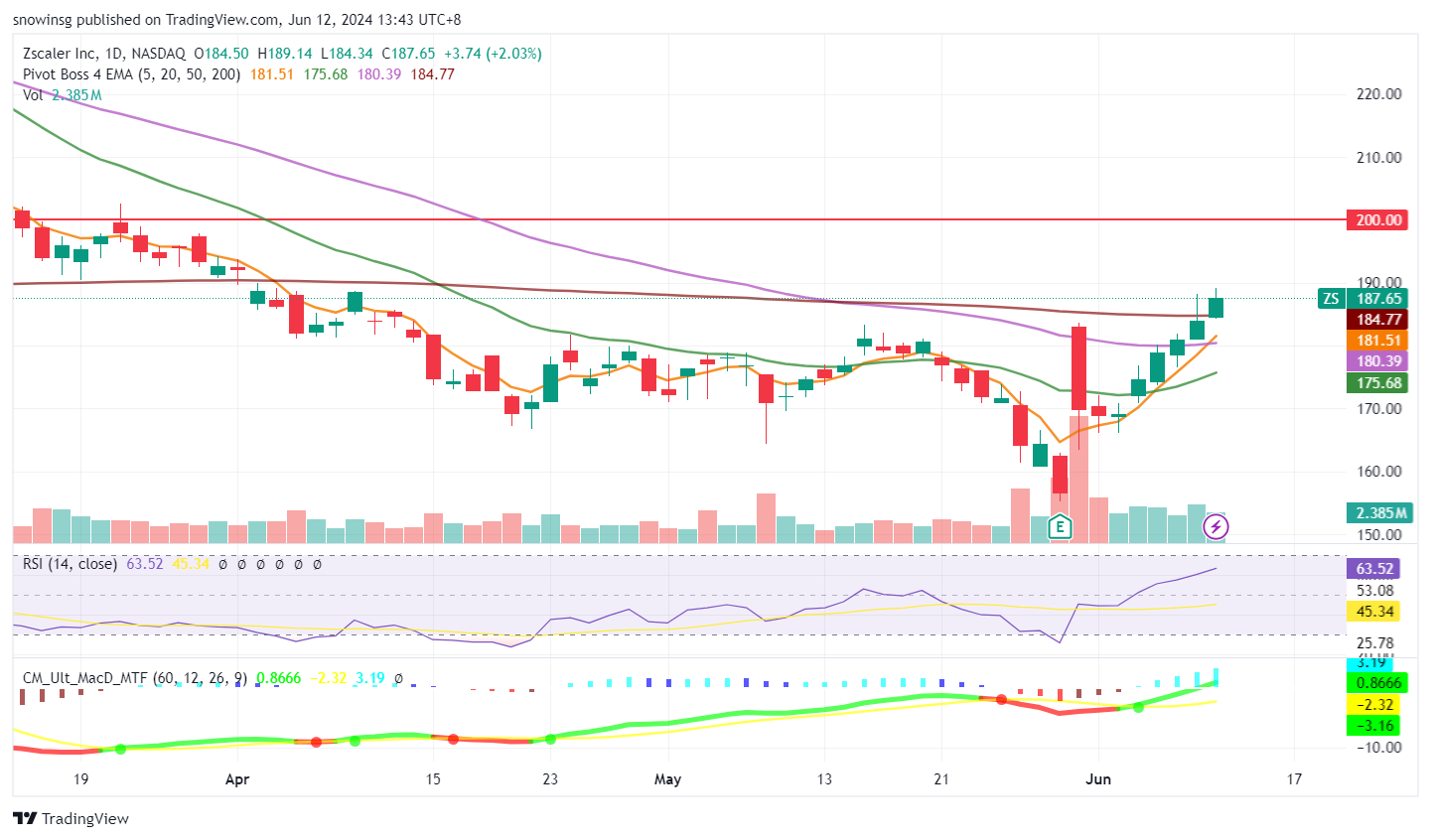Click the 'Pivot Boss 4 EMA (5, 20, 50, 200)' legend
The height and width of the screenshot is (840, 1431).
132,74
